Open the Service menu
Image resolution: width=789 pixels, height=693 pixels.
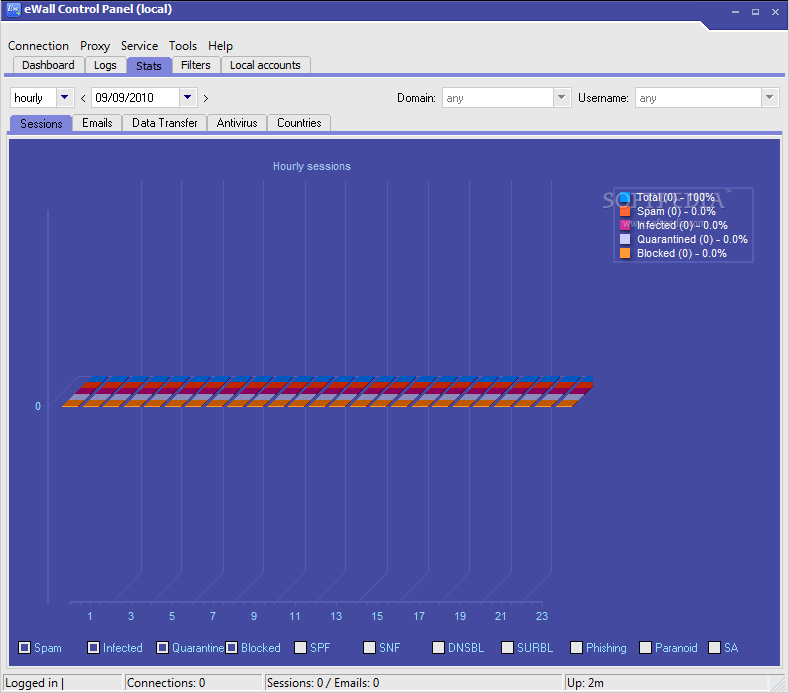[x=139, y=46]
